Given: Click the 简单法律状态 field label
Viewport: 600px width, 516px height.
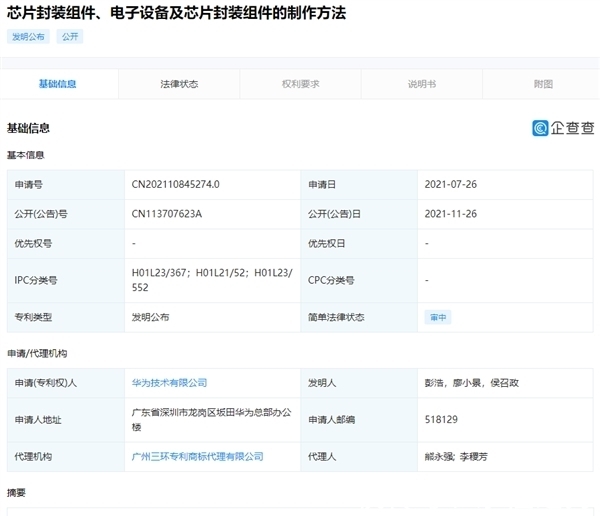Looking at the screenshot, I should click(x=336, y=317).
